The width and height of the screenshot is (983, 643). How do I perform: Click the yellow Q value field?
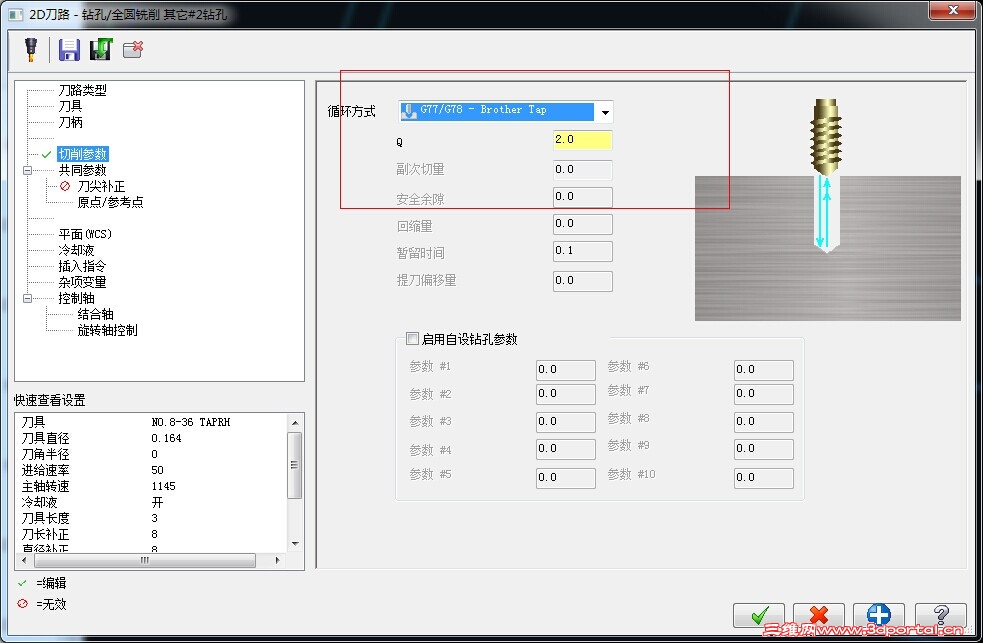(582, 140)
